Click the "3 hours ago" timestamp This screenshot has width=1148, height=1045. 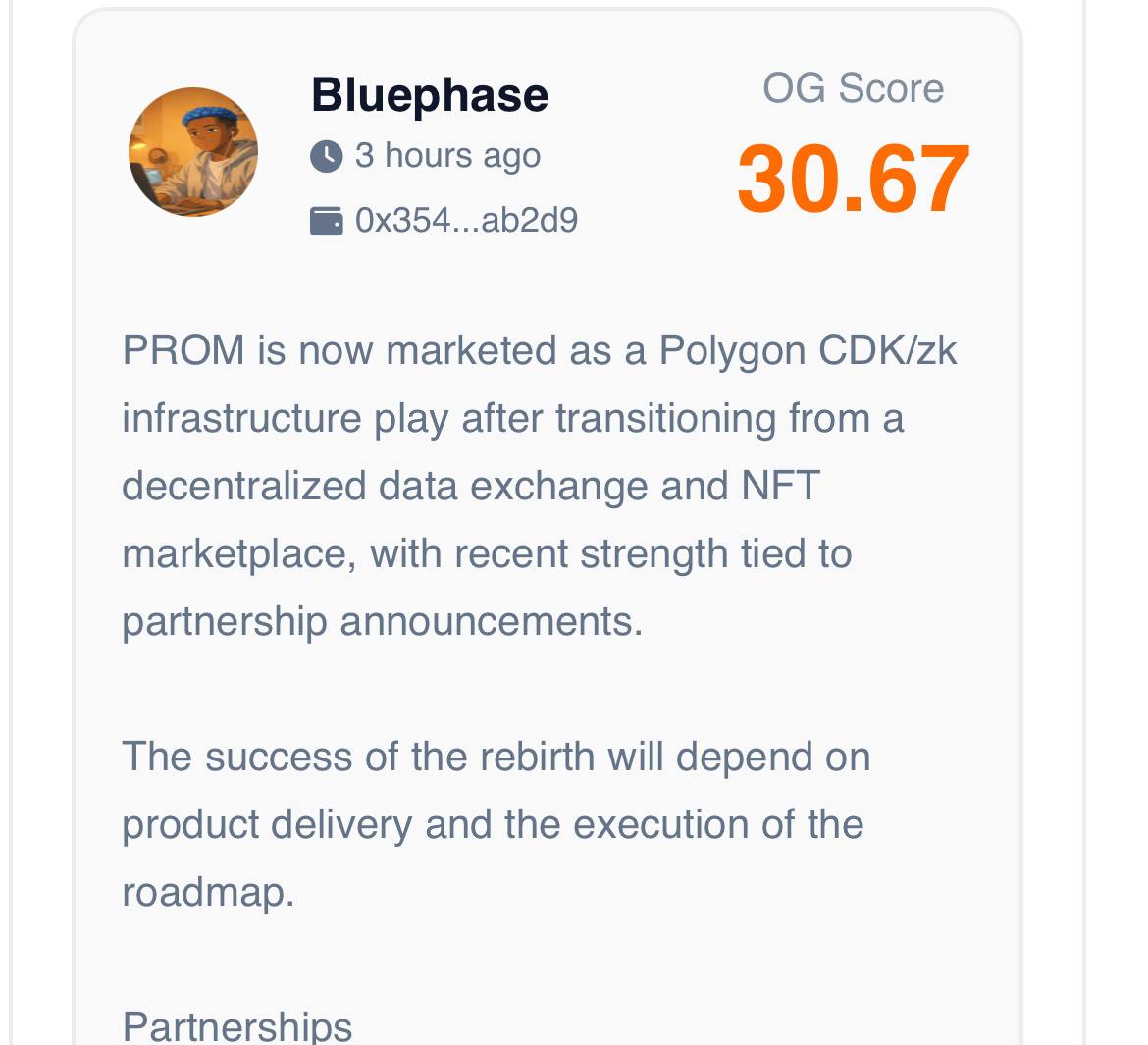447,156
